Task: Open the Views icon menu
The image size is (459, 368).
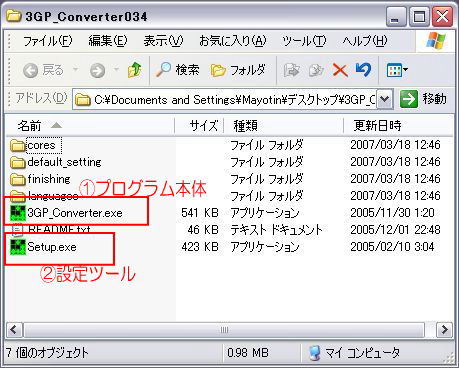Action: pos(397,70)
